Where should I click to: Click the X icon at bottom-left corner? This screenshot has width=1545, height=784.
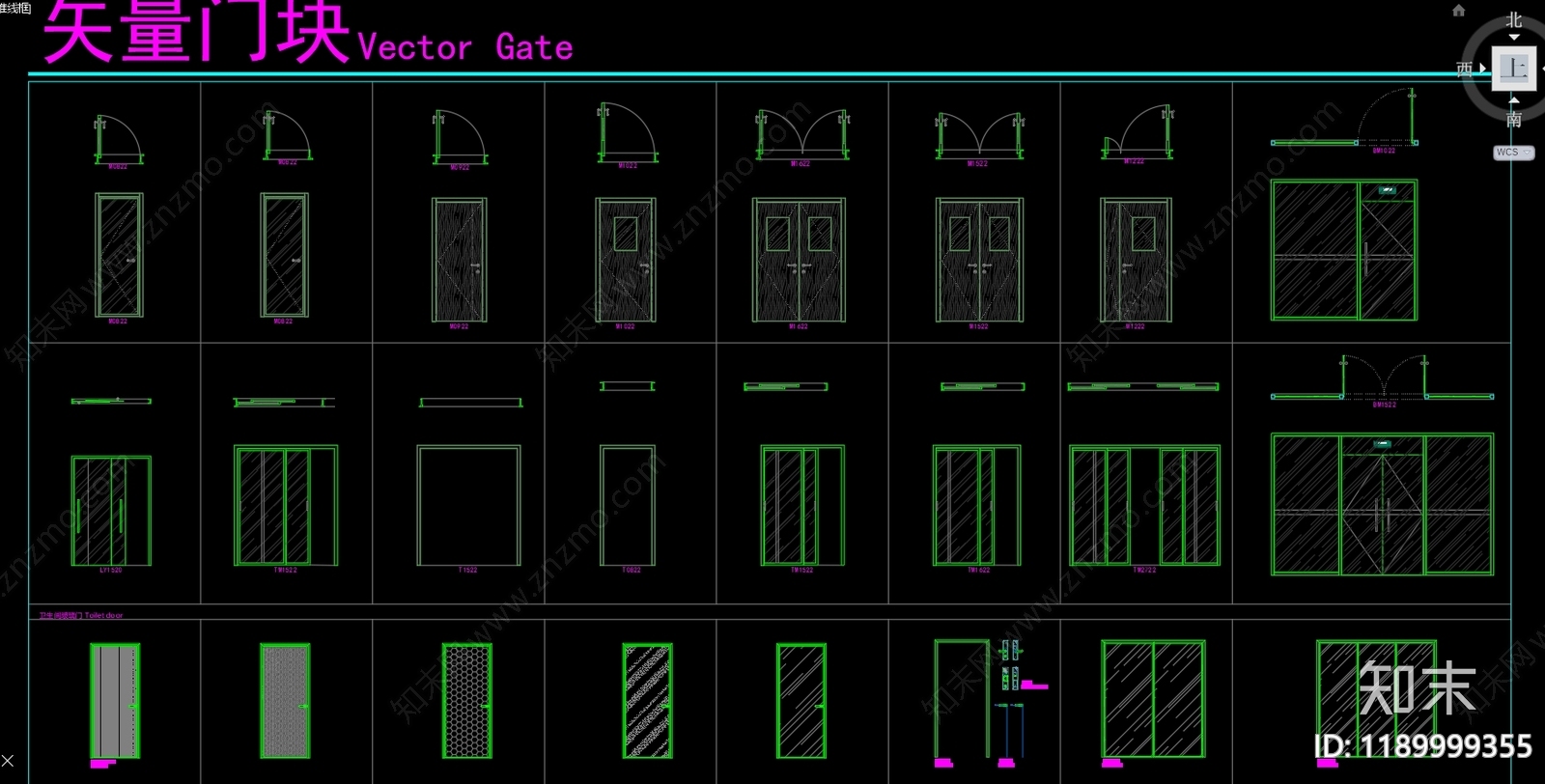coord(8,761)
